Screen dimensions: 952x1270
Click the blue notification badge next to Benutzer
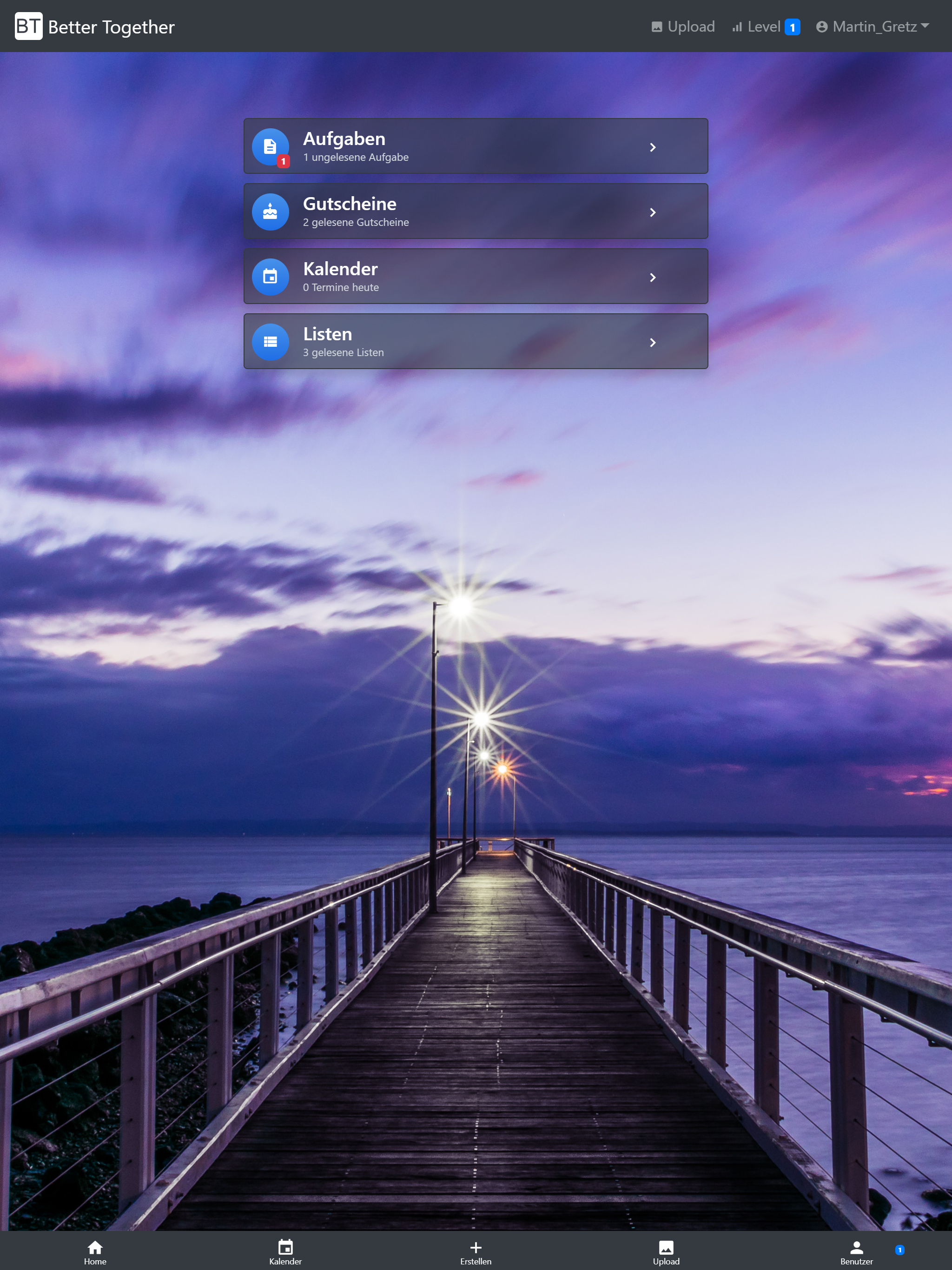coord(900,1250)
